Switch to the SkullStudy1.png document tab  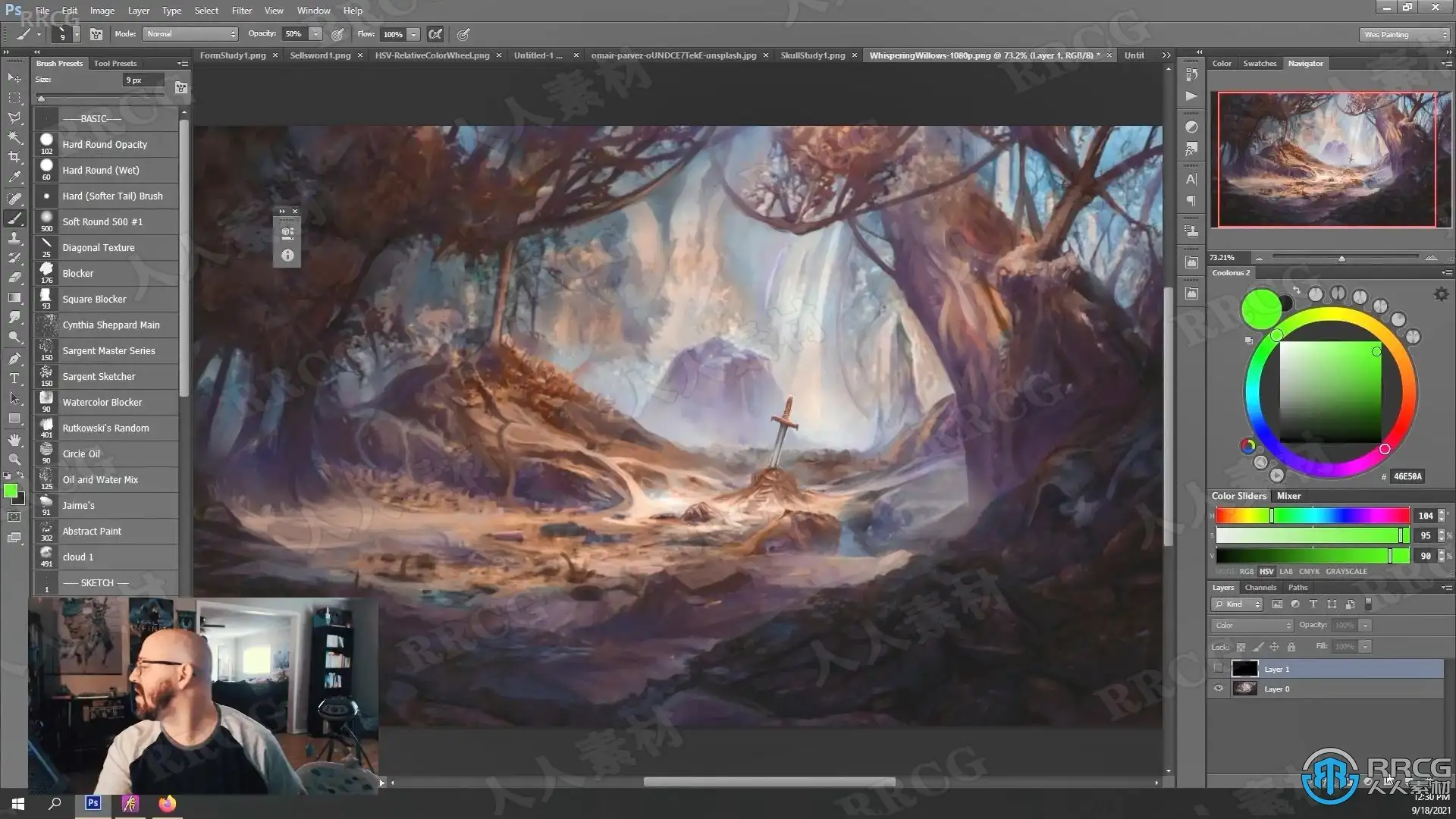point(812,55)
